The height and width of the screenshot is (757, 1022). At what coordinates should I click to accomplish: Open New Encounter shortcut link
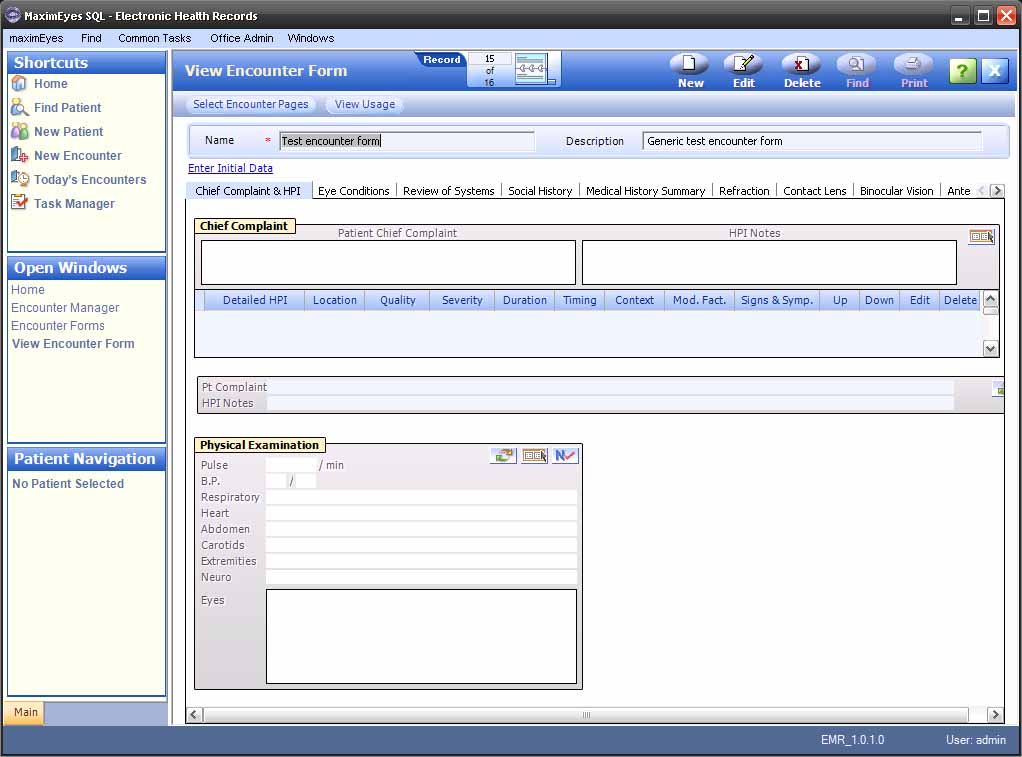78,156
